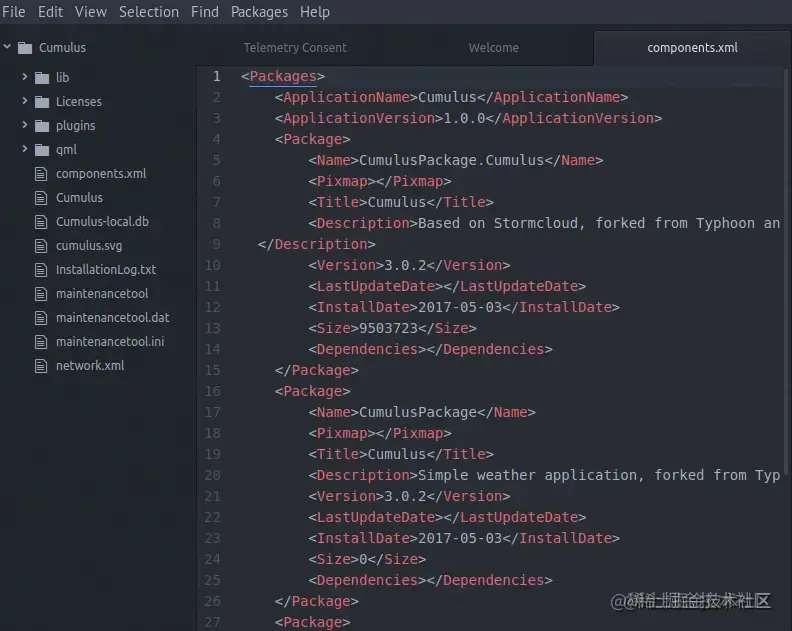This screenshot has height=631, width=792.
Task: Switch to the Welcome tab
Action: click(493, 47)
